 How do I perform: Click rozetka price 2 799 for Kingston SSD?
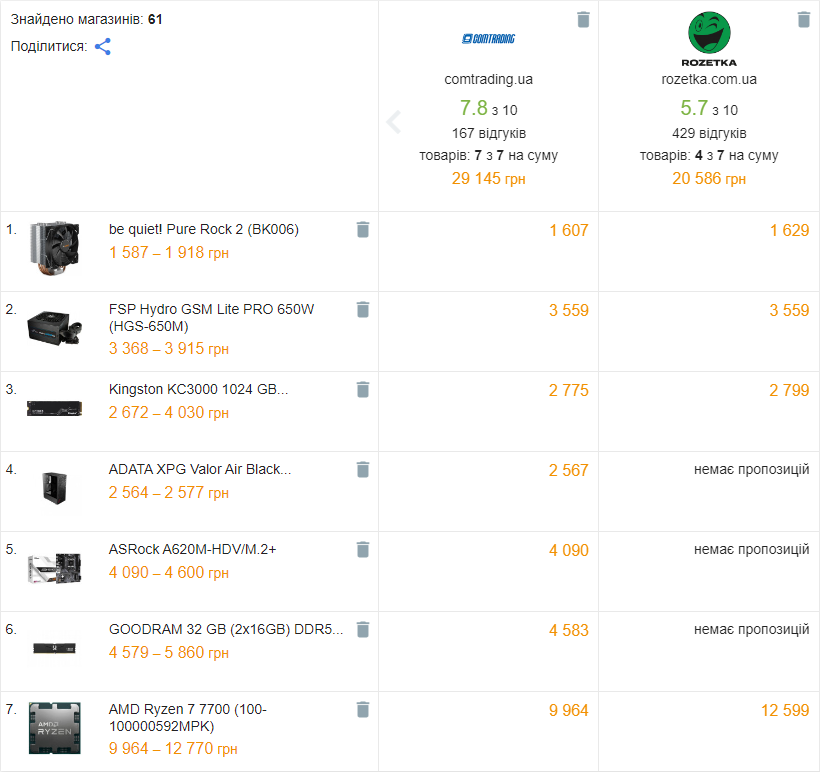(789, 391)
